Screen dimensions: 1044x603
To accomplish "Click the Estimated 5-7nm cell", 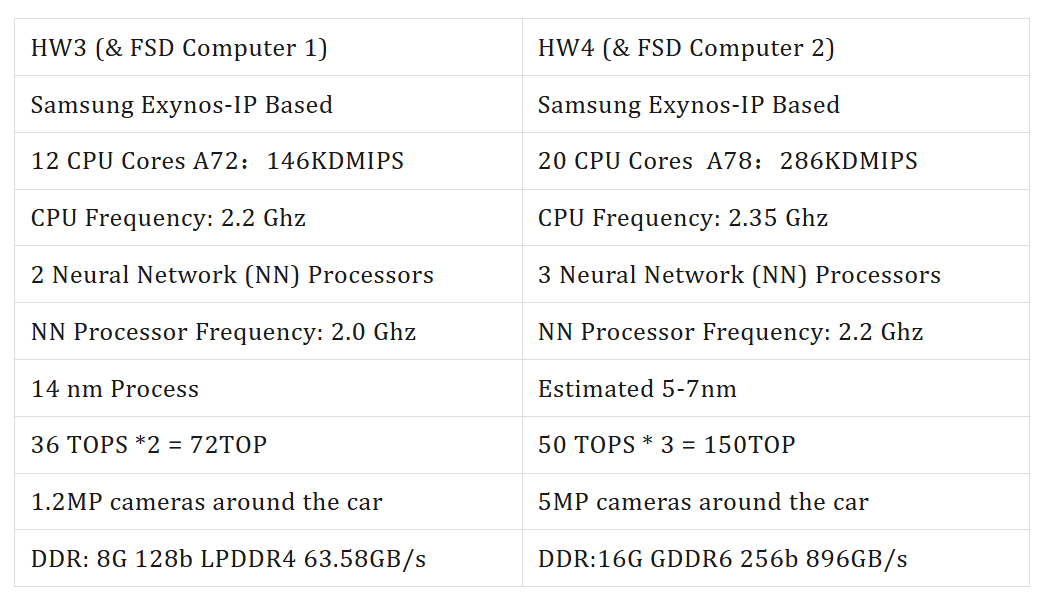I will coord(776,388).
